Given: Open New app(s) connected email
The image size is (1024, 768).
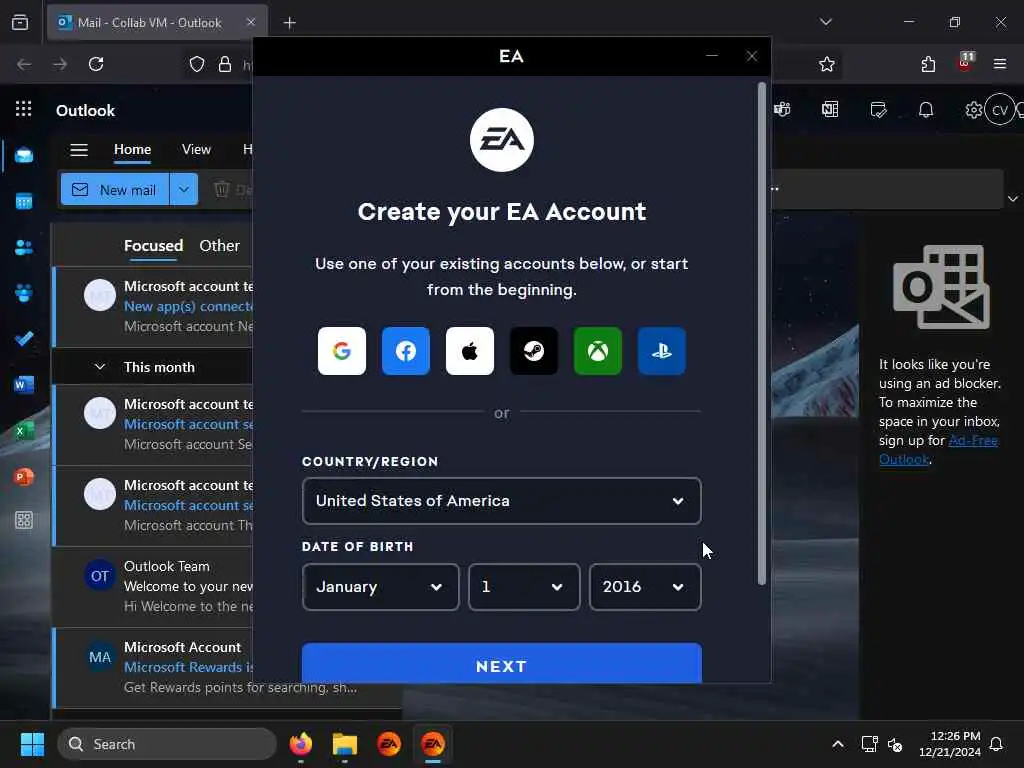Looking at the screenshot, I should (154, 307).
